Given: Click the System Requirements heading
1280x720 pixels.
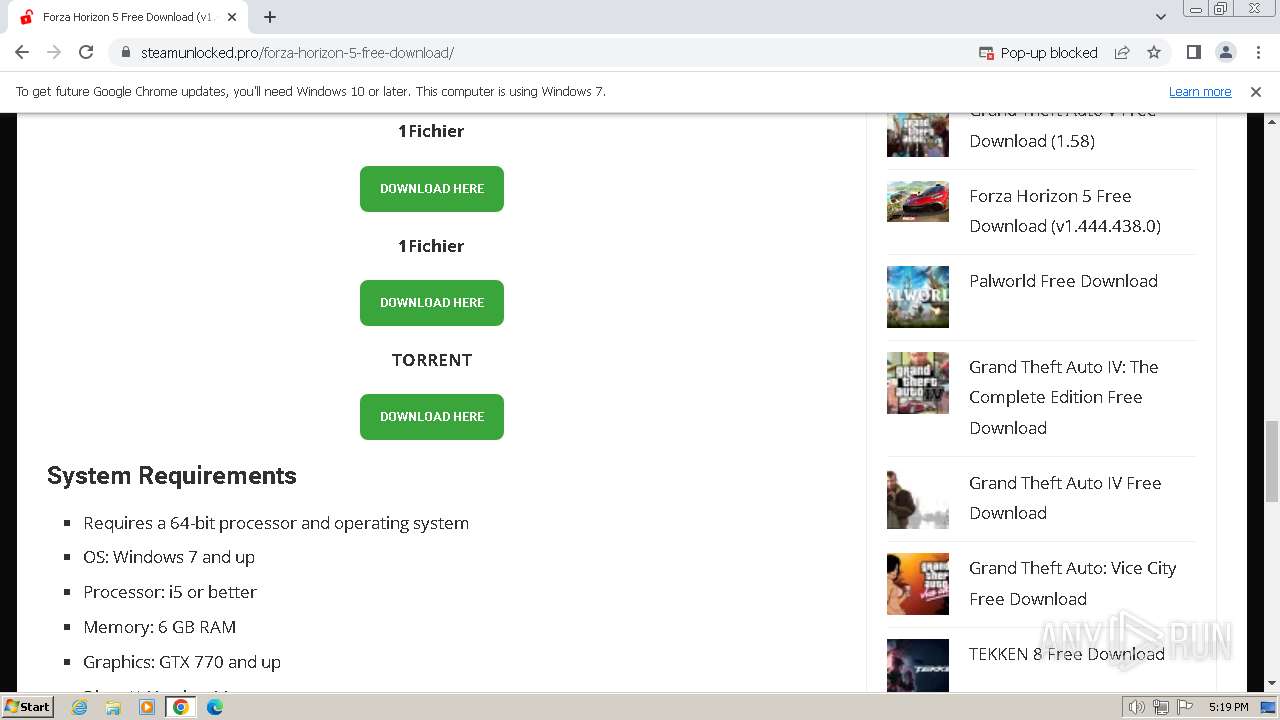Looking at the screenshot, I should (x=172, y=475).
